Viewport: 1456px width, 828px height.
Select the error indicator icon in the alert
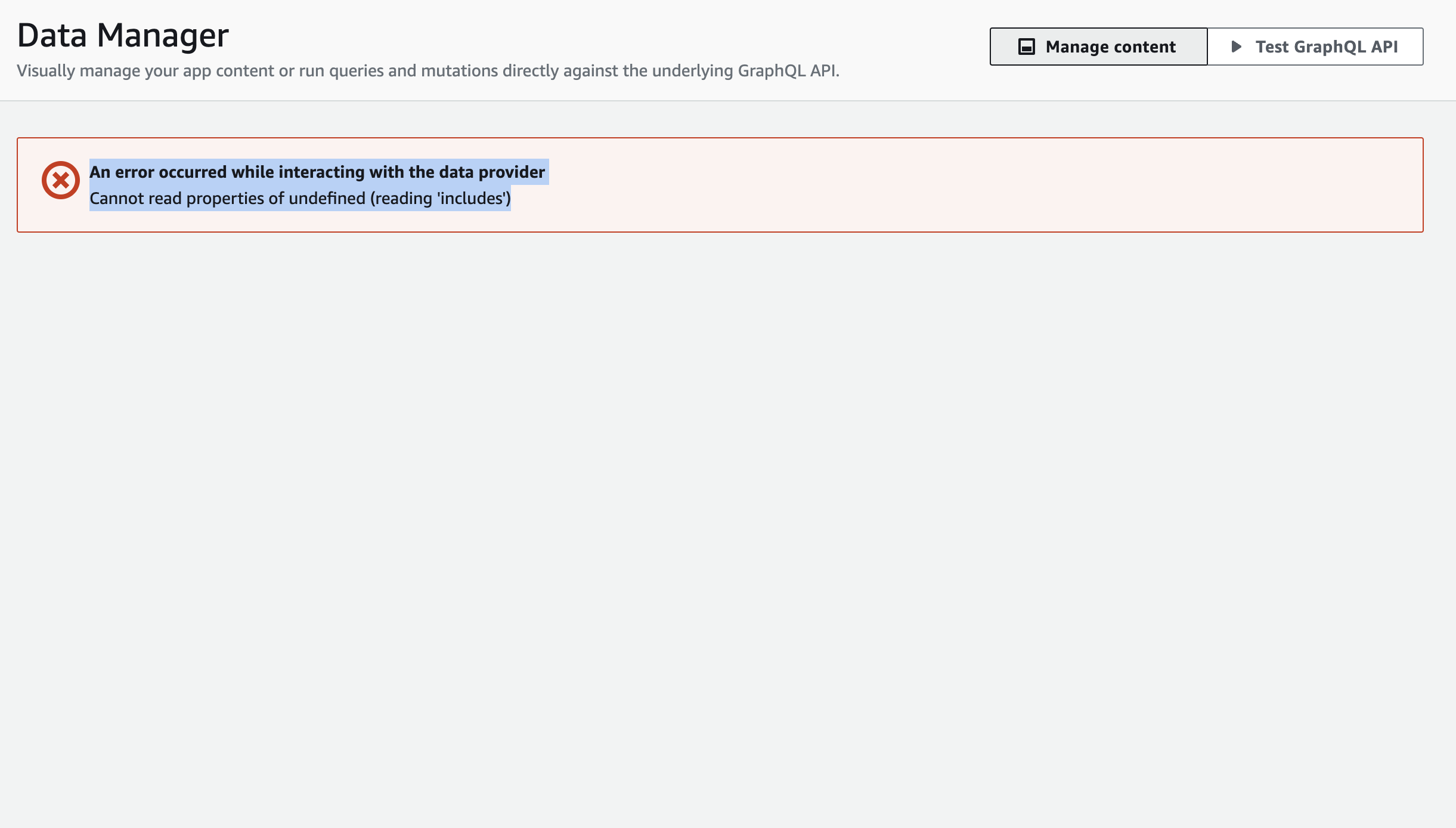[x=60, y=180]
